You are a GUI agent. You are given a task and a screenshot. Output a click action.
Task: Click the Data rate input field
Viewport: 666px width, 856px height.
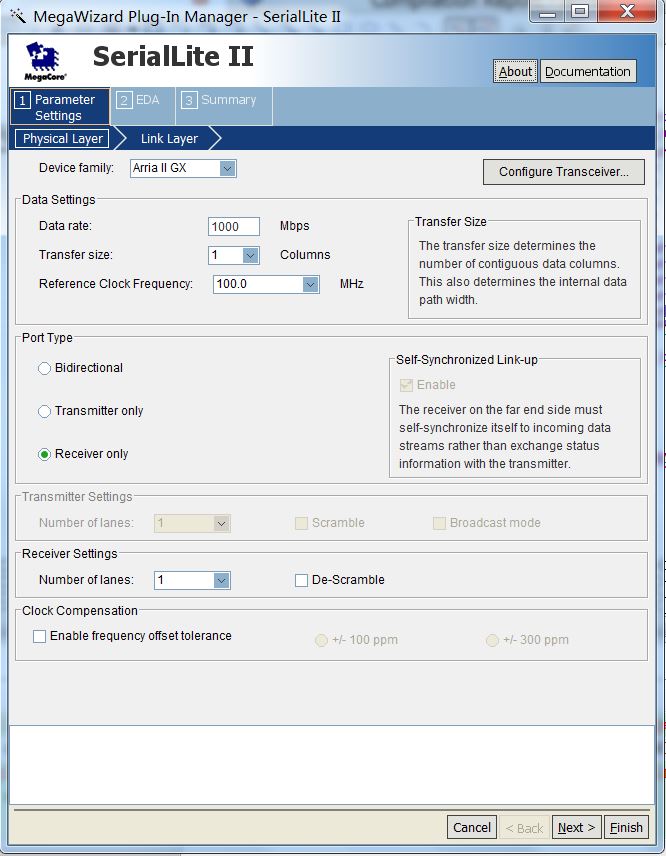coord(234,227)
